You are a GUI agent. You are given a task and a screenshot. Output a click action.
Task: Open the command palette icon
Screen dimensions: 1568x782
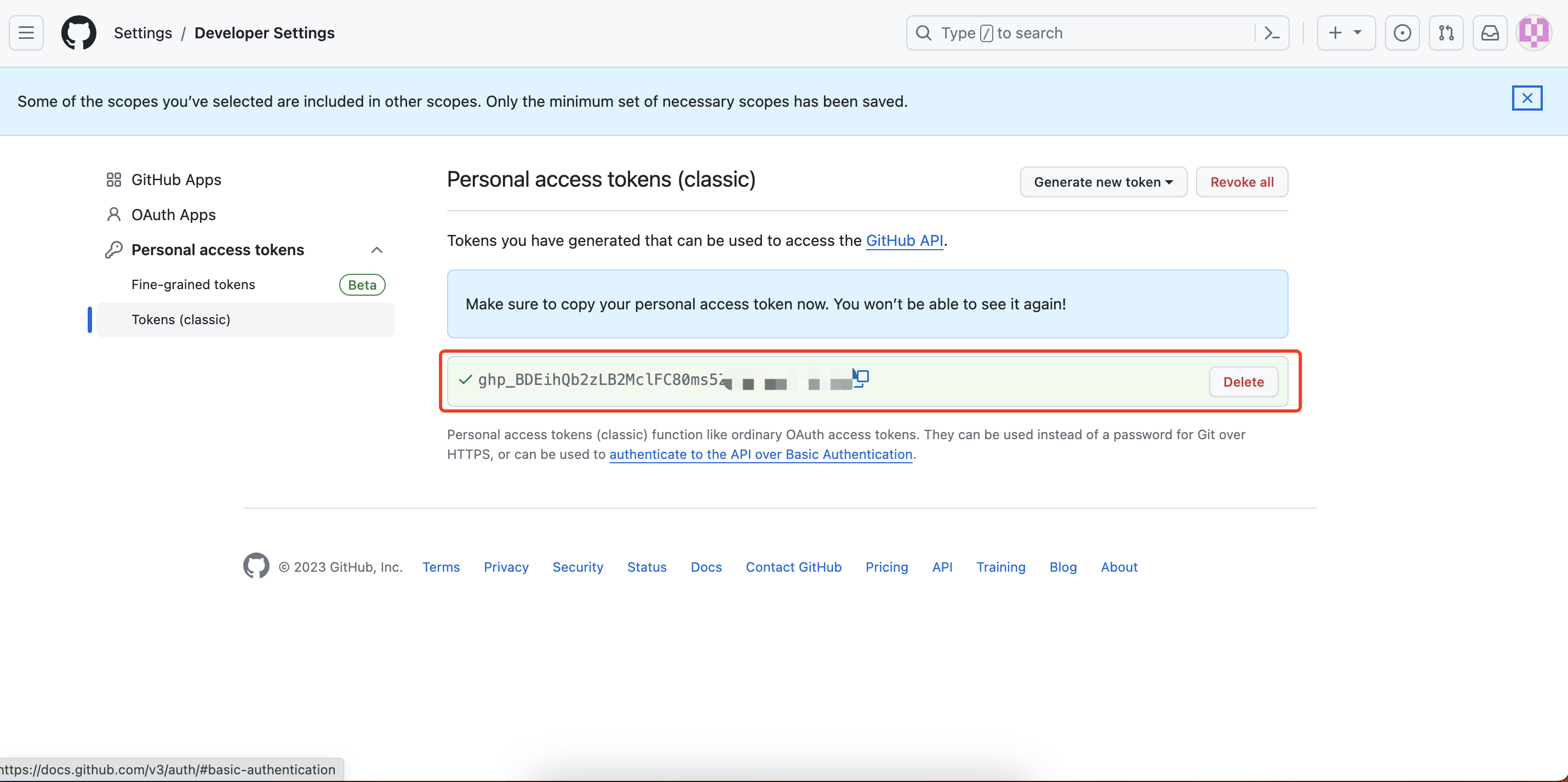(1272, 33)
